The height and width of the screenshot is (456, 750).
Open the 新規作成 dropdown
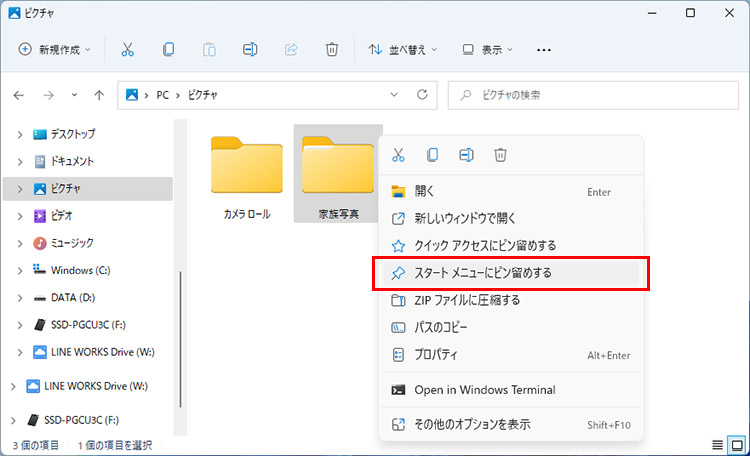click(55, 49)
